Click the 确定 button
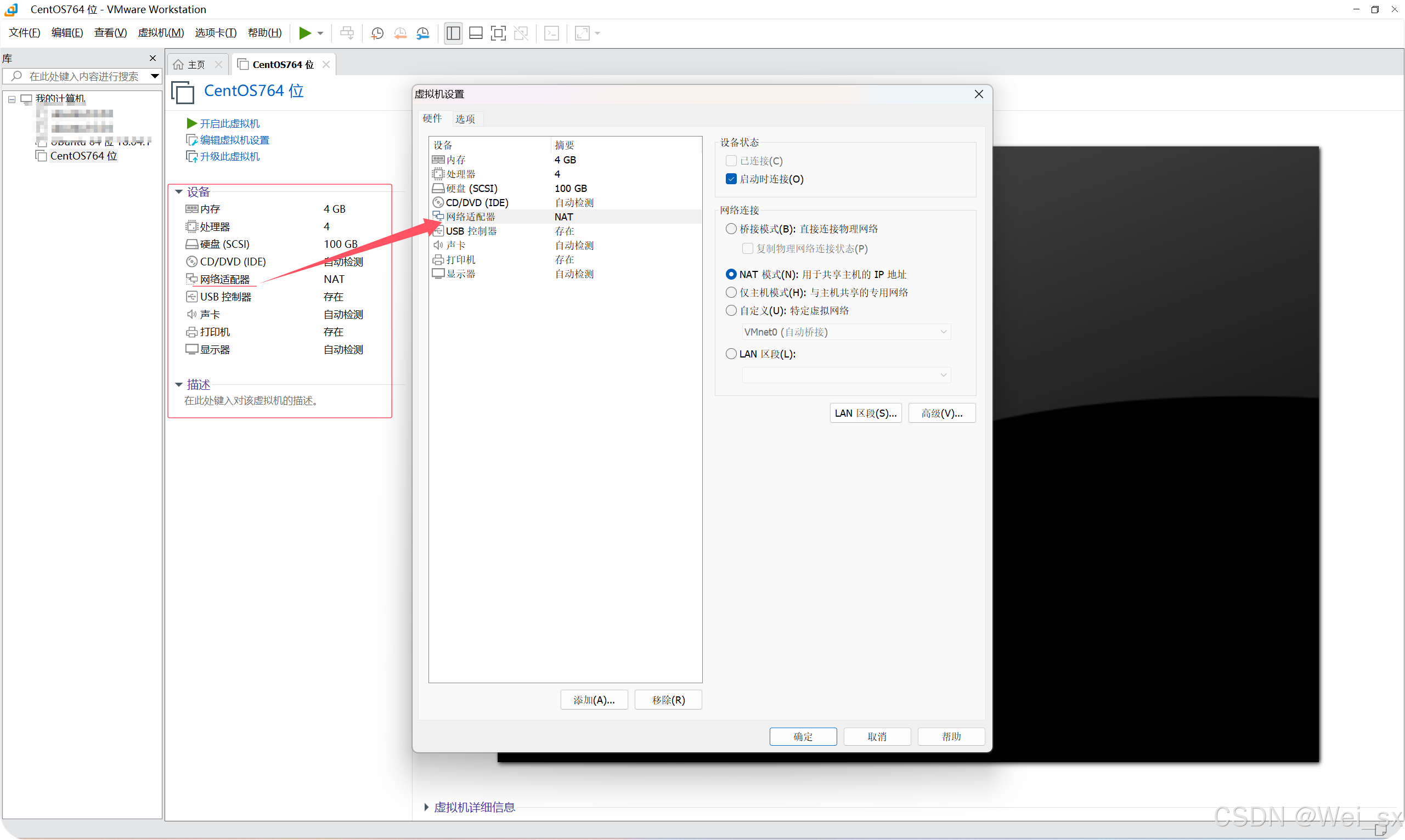Image resolution: width=1405 pixels, height=840 pixels. [x=803, y=736]
